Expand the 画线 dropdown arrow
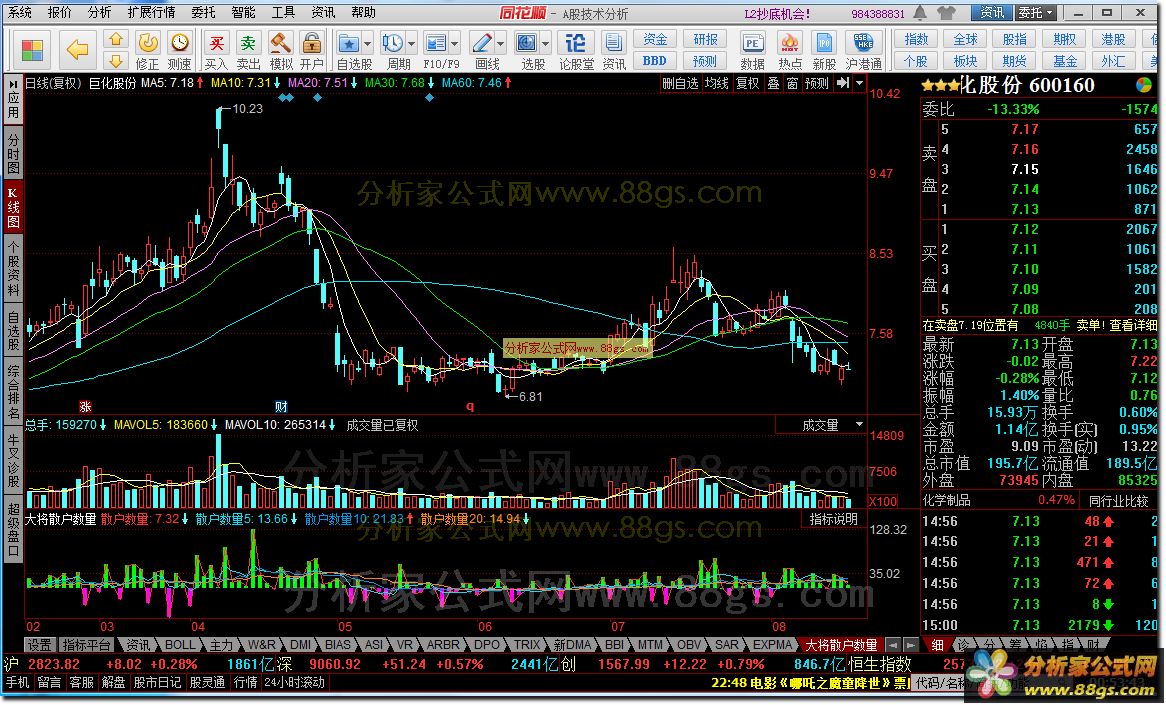 point(500,44)
